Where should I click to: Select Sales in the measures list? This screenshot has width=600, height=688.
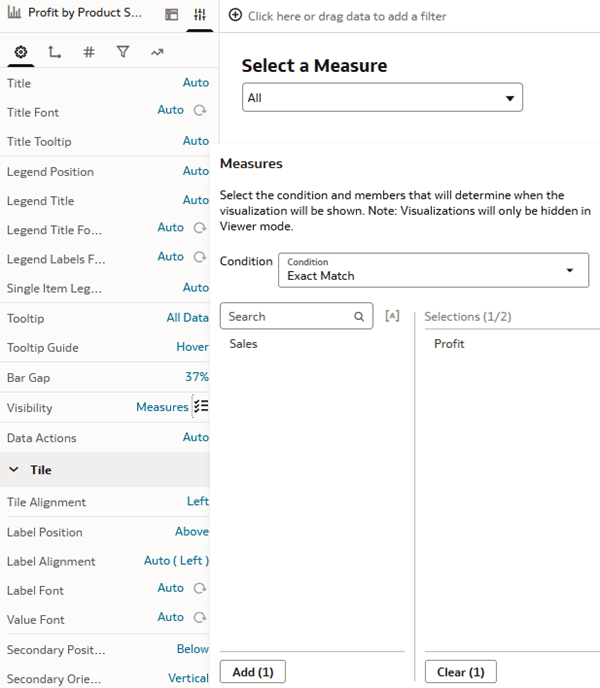tap(243, 344)
